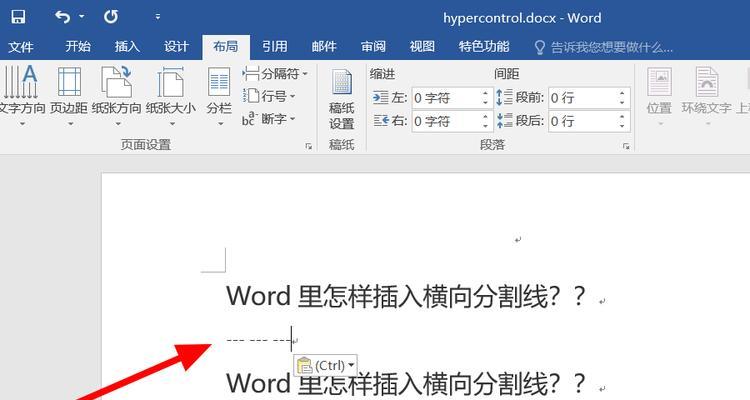Click the 段前 spacing before icon
This screenshot has height=400, width=750.
point(504,97)
